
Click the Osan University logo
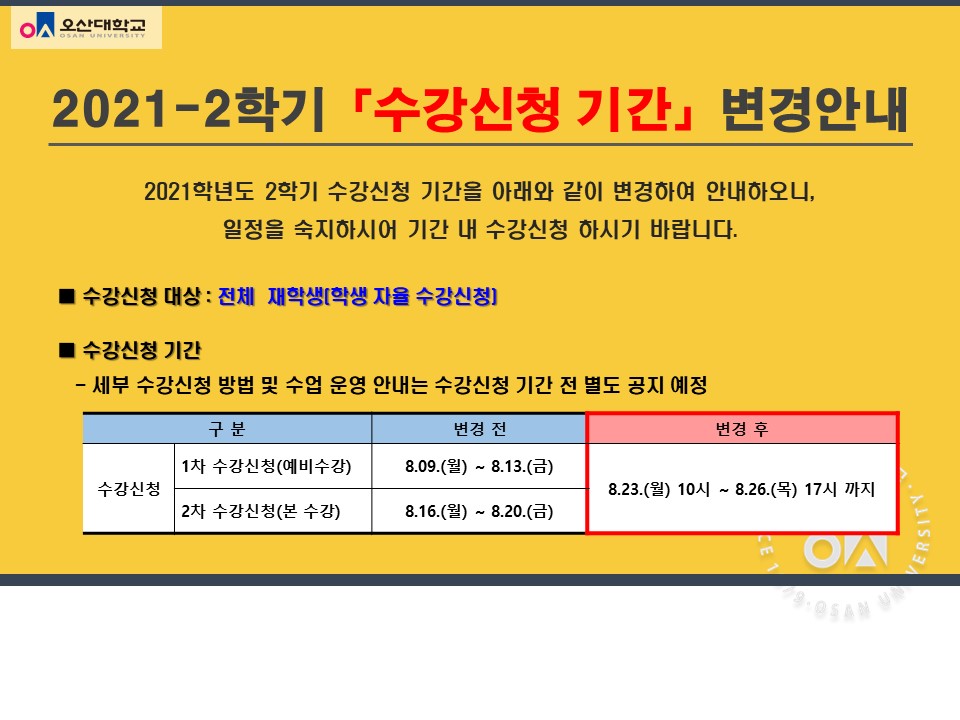[x=86, y=28]
